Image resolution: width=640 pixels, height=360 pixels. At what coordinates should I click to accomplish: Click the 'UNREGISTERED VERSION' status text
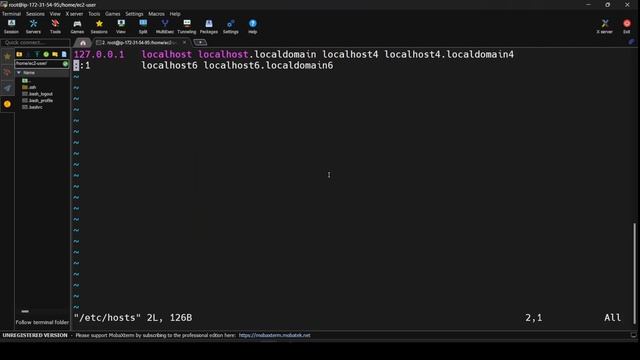(35, 336)
